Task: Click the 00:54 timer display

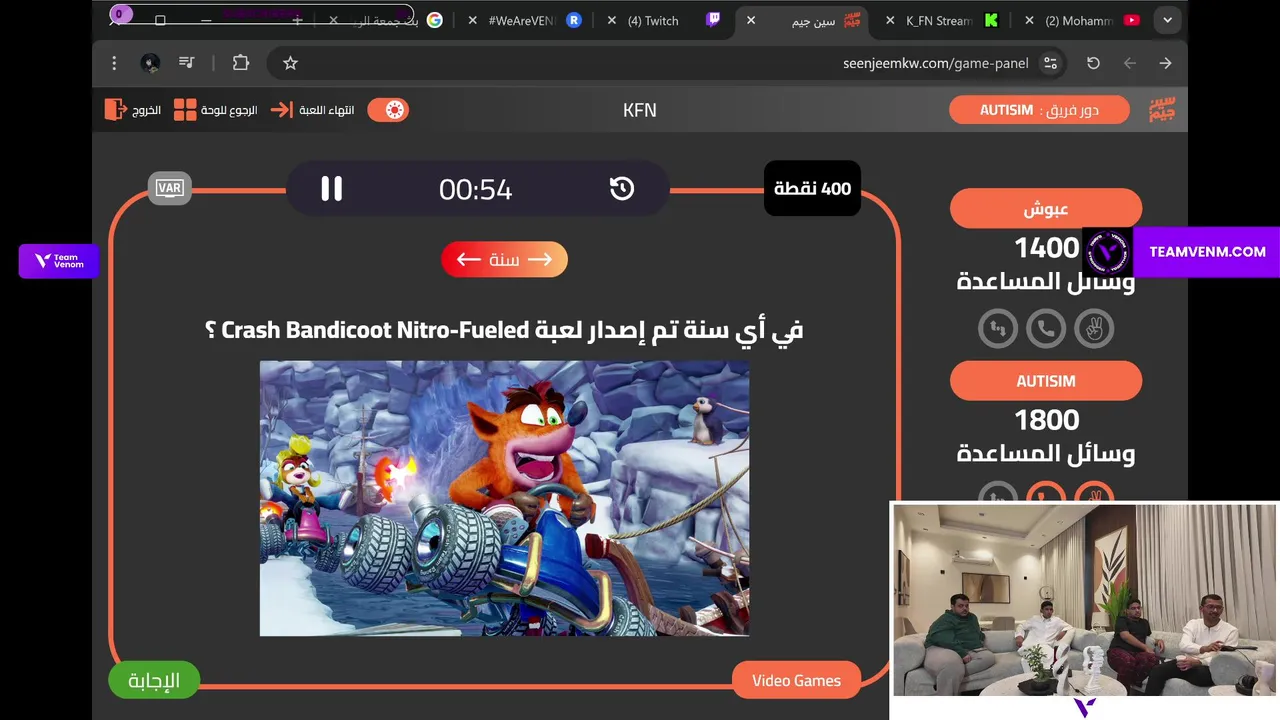Action: [476, 189]
